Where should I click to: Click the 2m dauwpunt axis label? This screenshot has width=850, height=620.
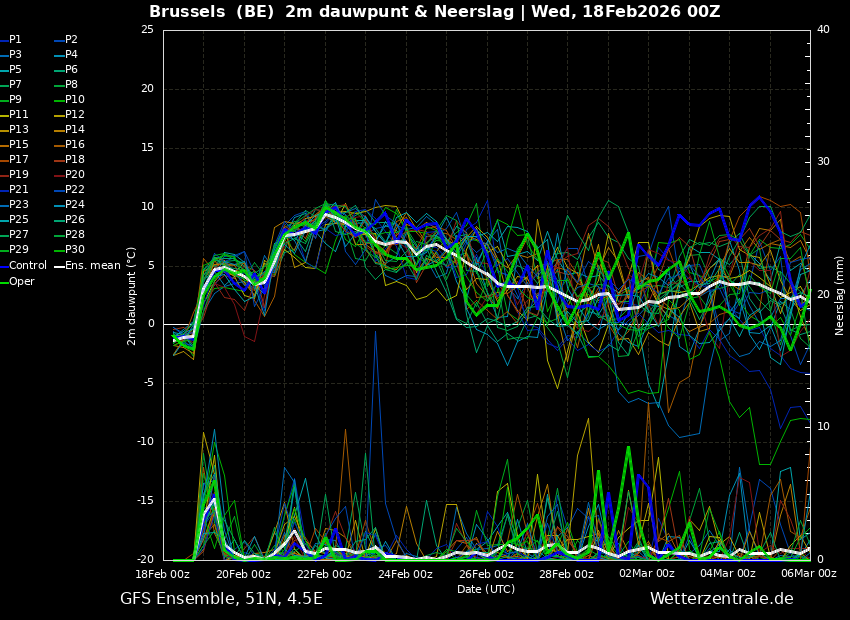pyautogui.click(x=131, y=296)
